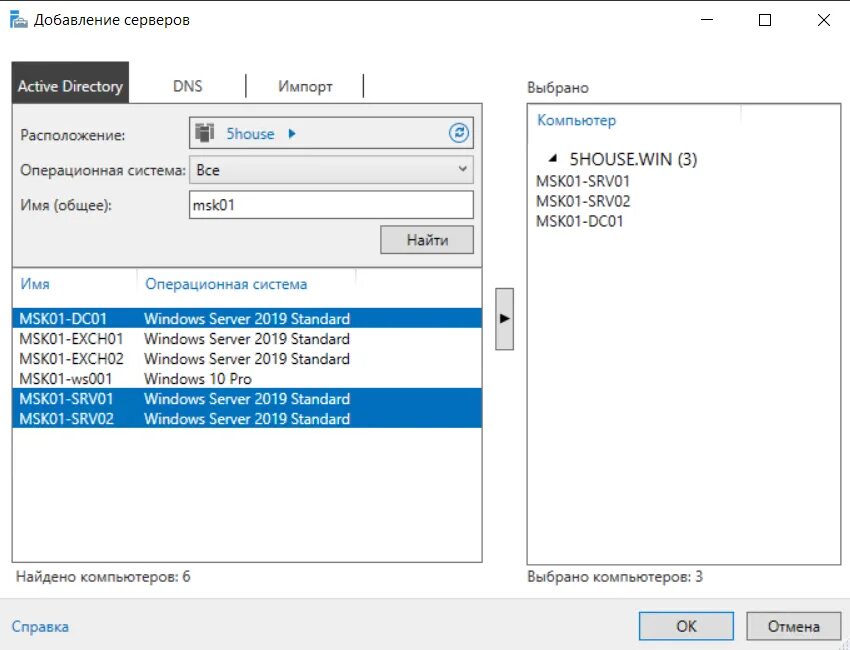Select MSK01-SRV02 in results list
850x650 pixels.
coord(247,419)
